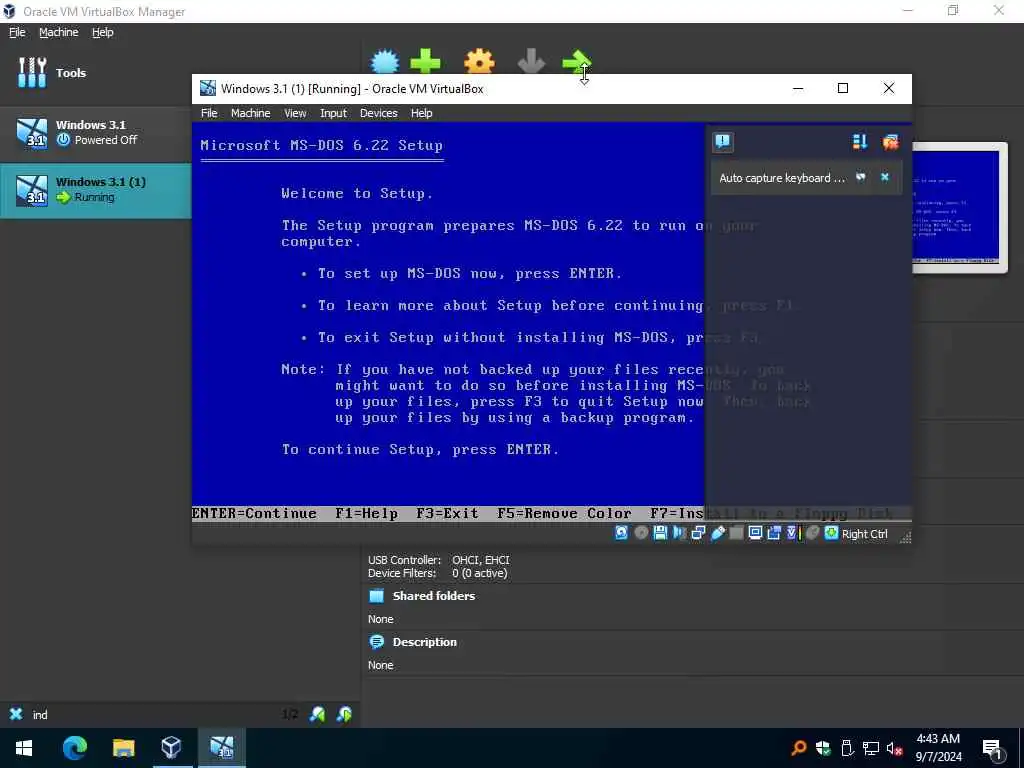Click the New machine starburst icon in Manager toolbar

[x=385, y=61]
